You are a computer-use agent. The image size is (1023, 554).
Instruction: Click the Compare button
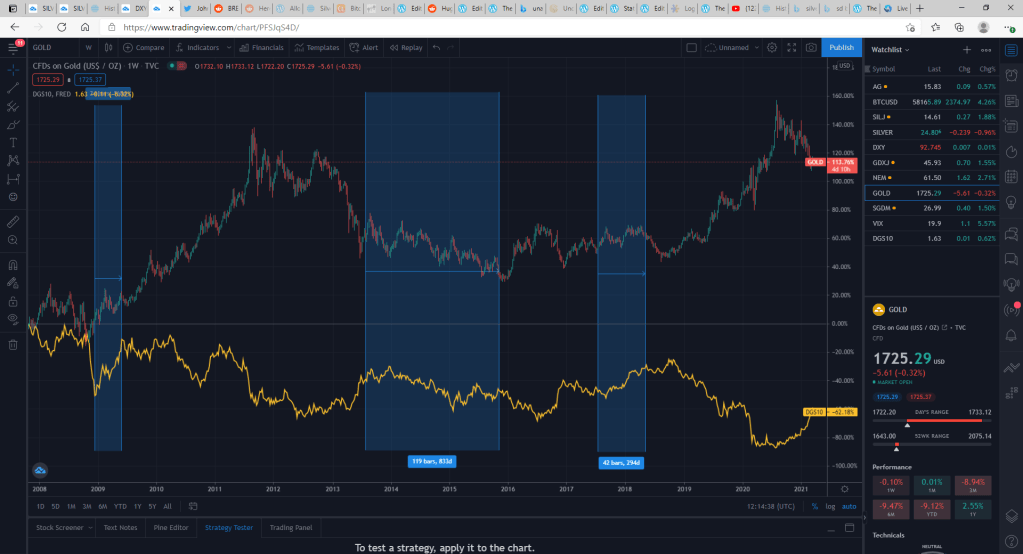(x=145, y=47)
